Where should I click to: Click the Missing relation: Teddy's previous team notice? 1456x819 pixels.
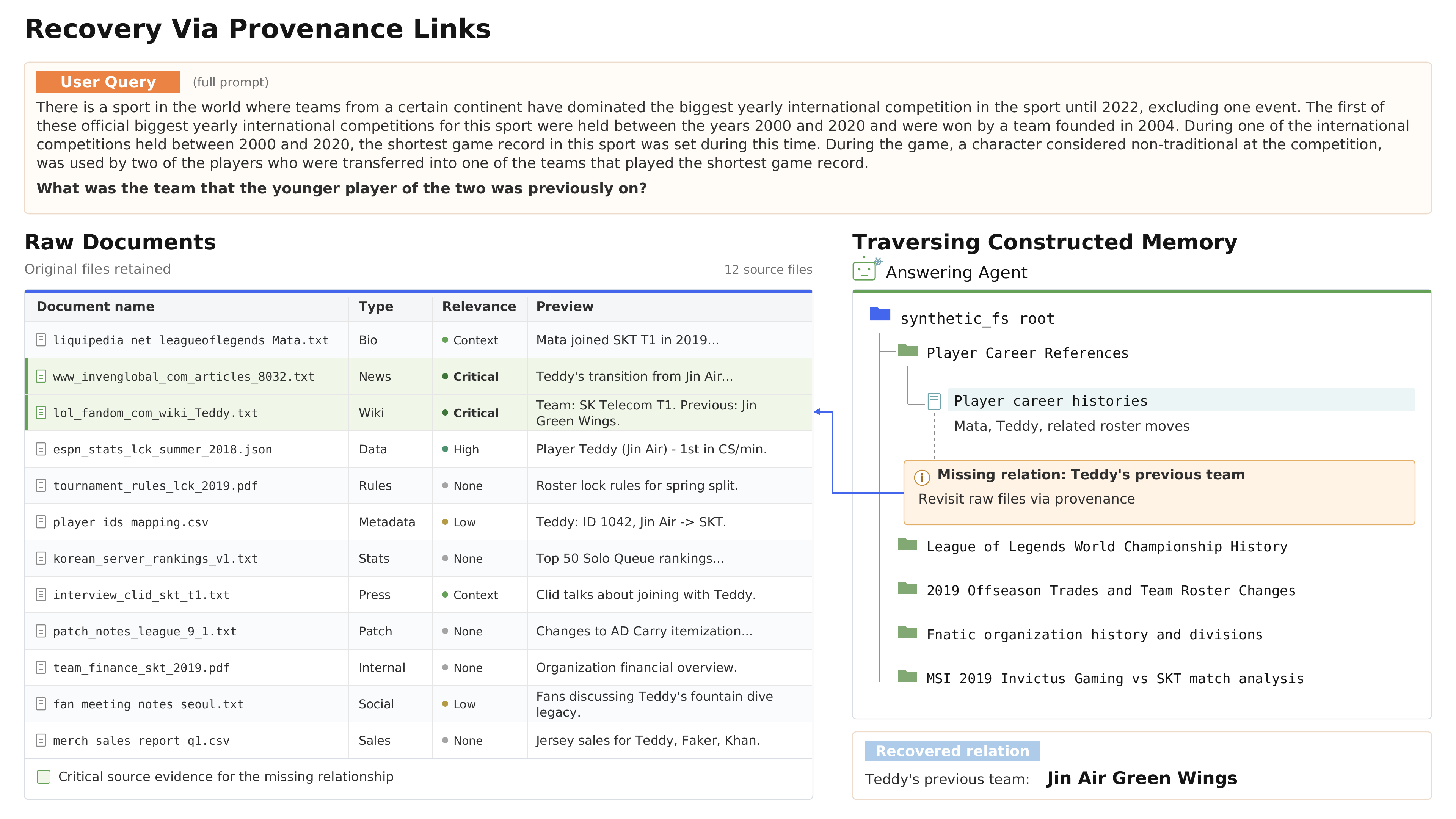(1159, 492)
